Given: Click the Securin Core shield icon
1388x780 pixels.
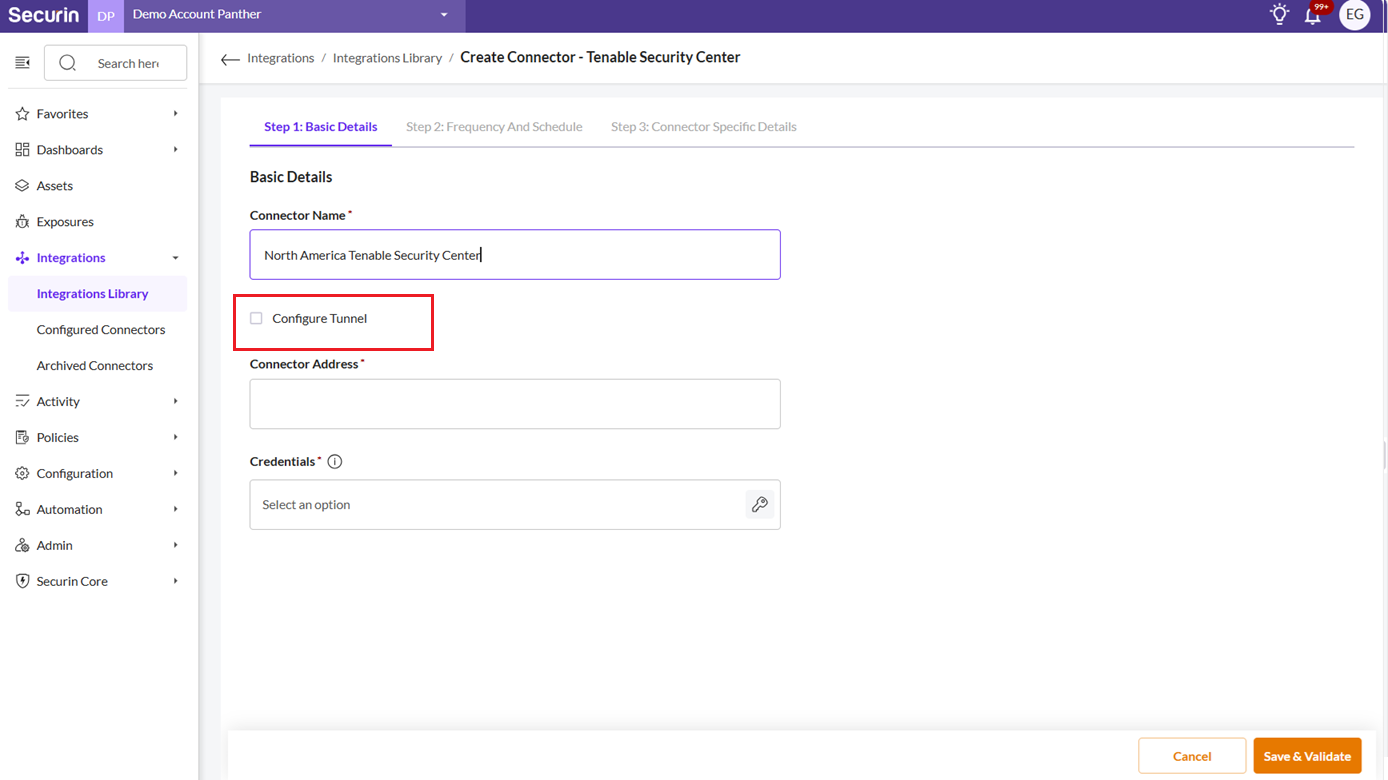Looking at the screenshot, I should tap(22, 582).
